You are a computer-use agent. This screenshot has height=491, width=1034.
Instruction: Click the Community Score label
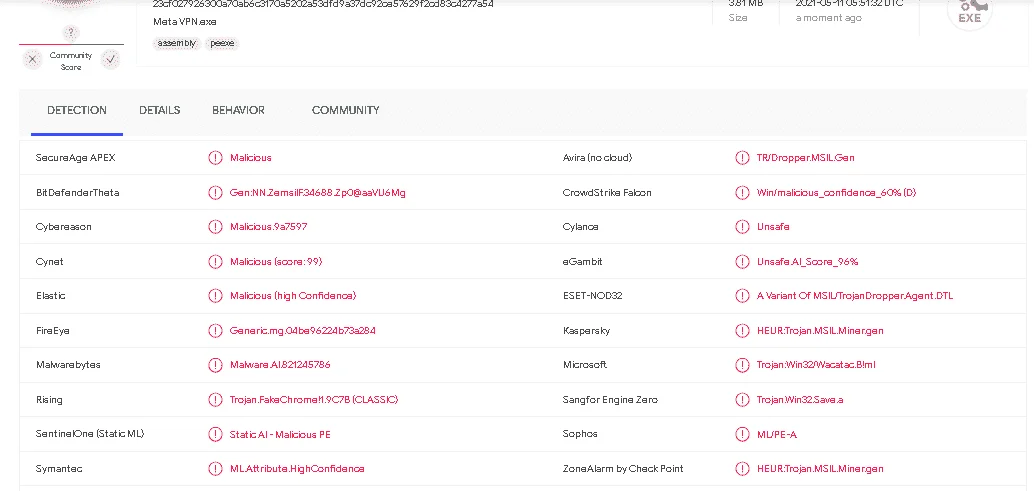[71, 61]
